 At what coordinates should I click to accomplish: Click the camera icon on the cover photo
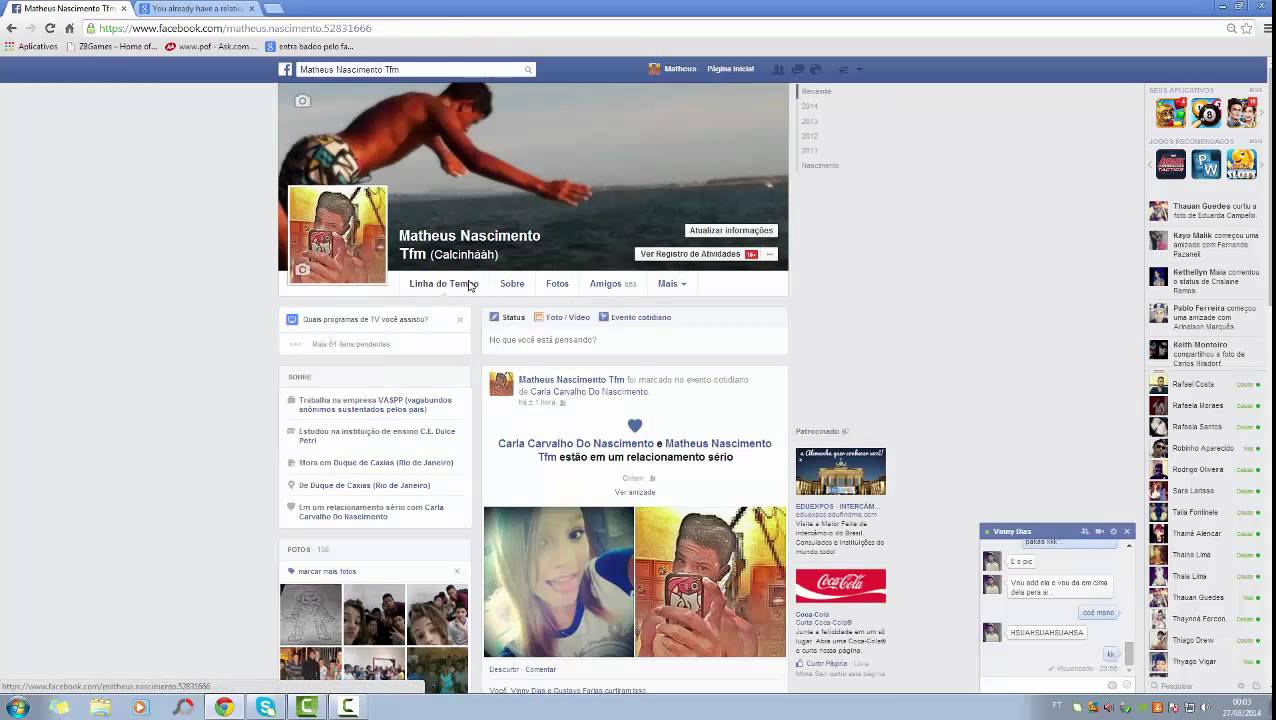(x=302, y=101)
